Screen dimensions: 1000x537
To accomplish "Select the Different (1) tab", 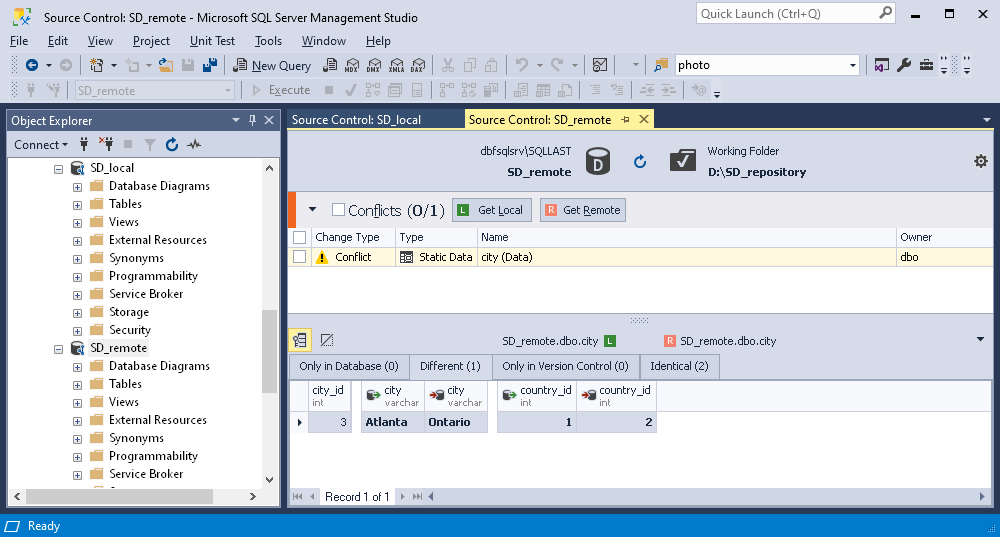I will [450, 366].
